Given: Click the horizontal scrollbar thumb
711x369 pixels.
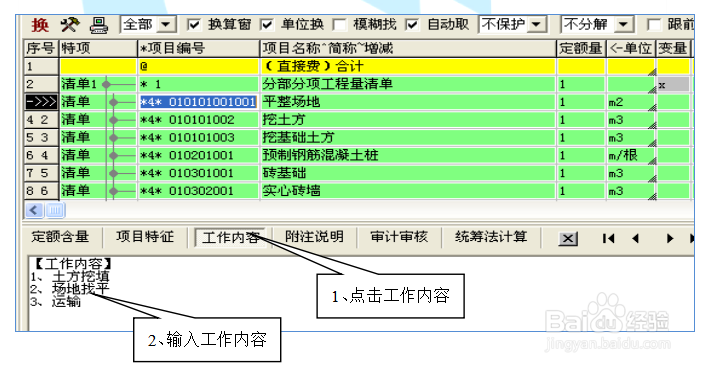Looking at the screenshot, I should tap(55, 210).
